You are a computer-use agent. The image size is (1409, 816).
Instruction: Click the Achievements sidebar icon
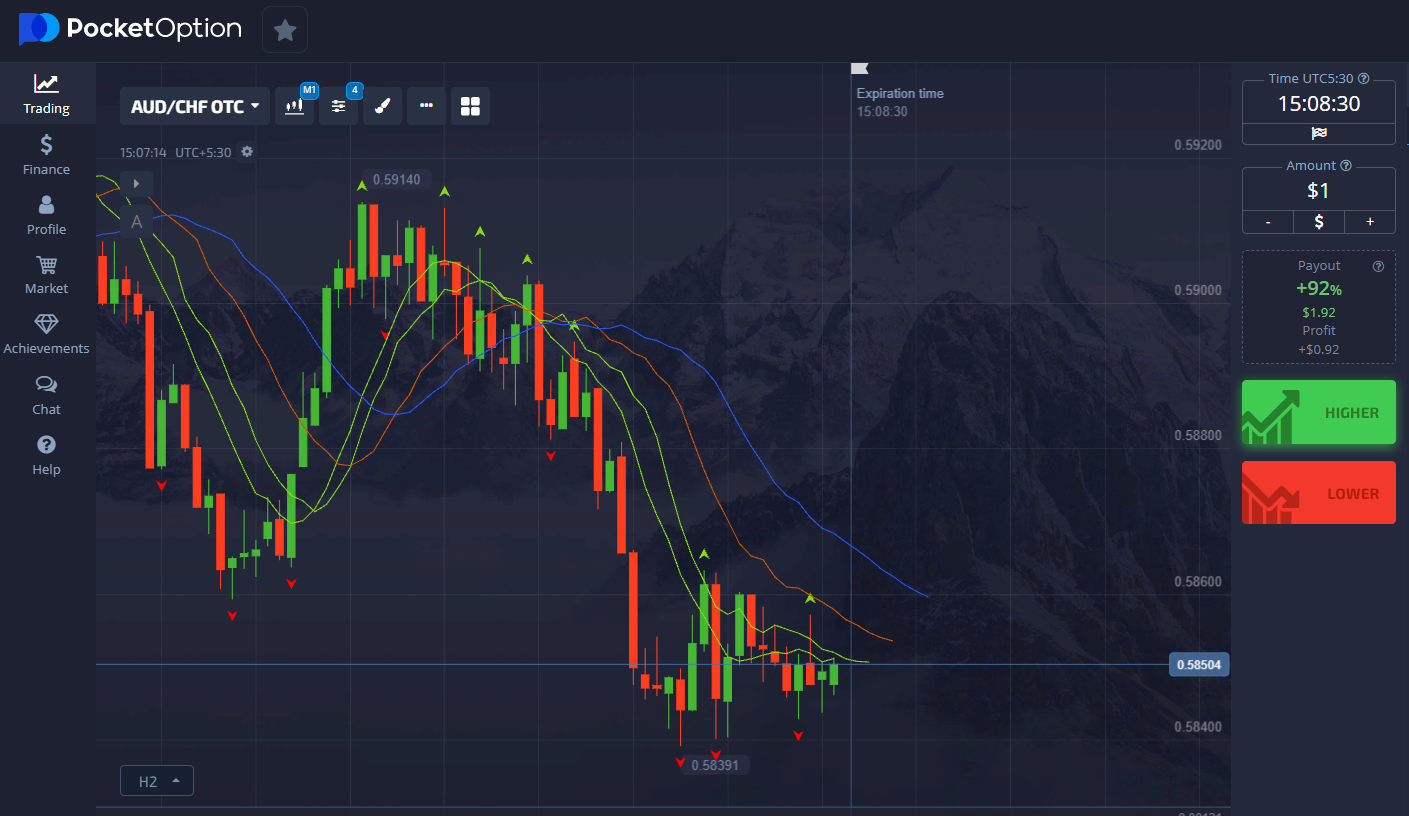coord(46,333)
